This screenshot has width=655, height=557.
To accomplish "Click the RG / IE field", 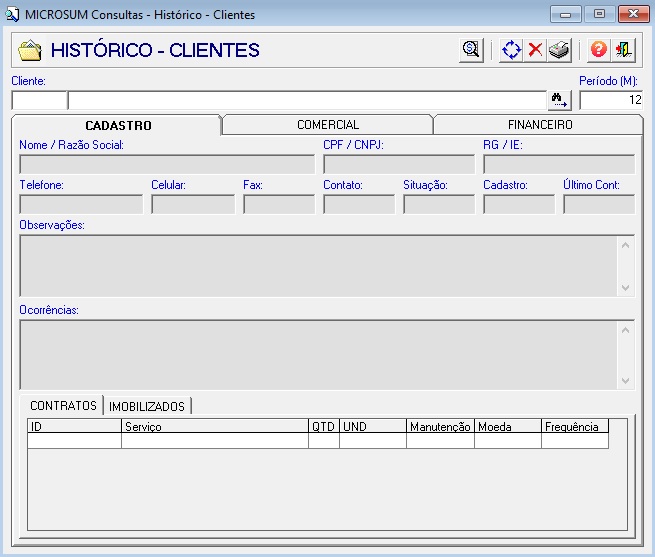I will click(559, 164).
